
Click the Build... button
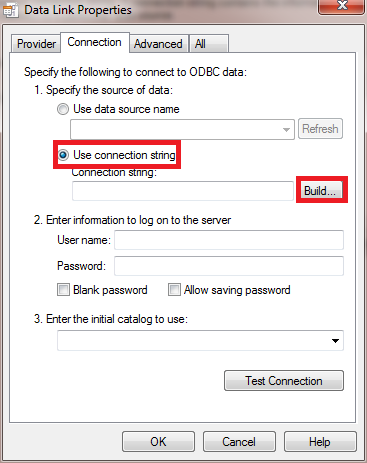[320, 191]
